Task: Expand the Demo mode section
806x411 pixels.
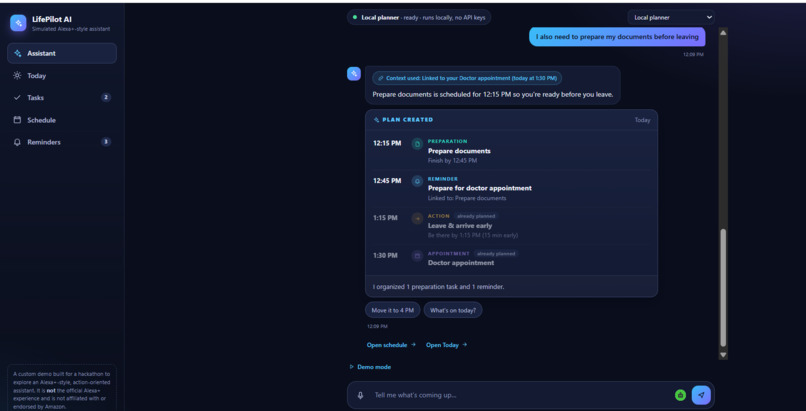Action: 370,367
